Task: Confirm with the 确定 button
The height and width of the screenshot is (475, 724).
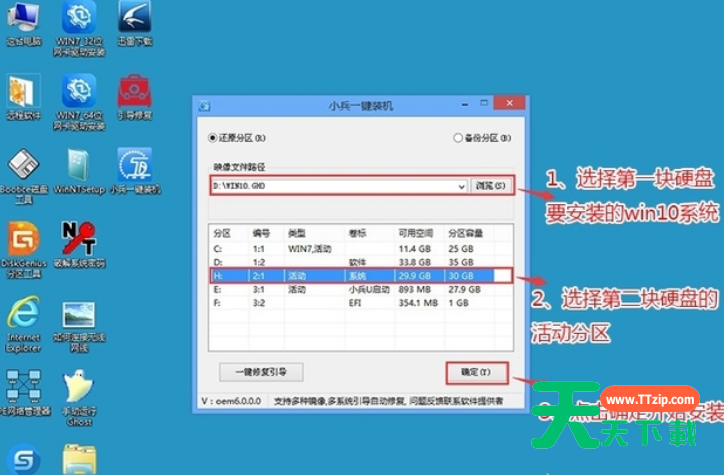Action: [x=477, y=372]
